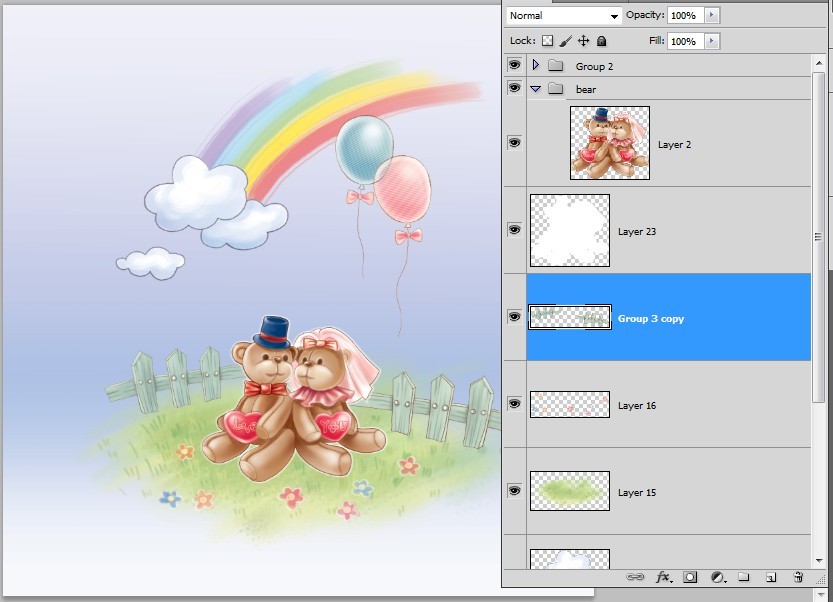Select the 'Layer 16' name
Viewport: 833px width, 602px height.
coord(637,405)
